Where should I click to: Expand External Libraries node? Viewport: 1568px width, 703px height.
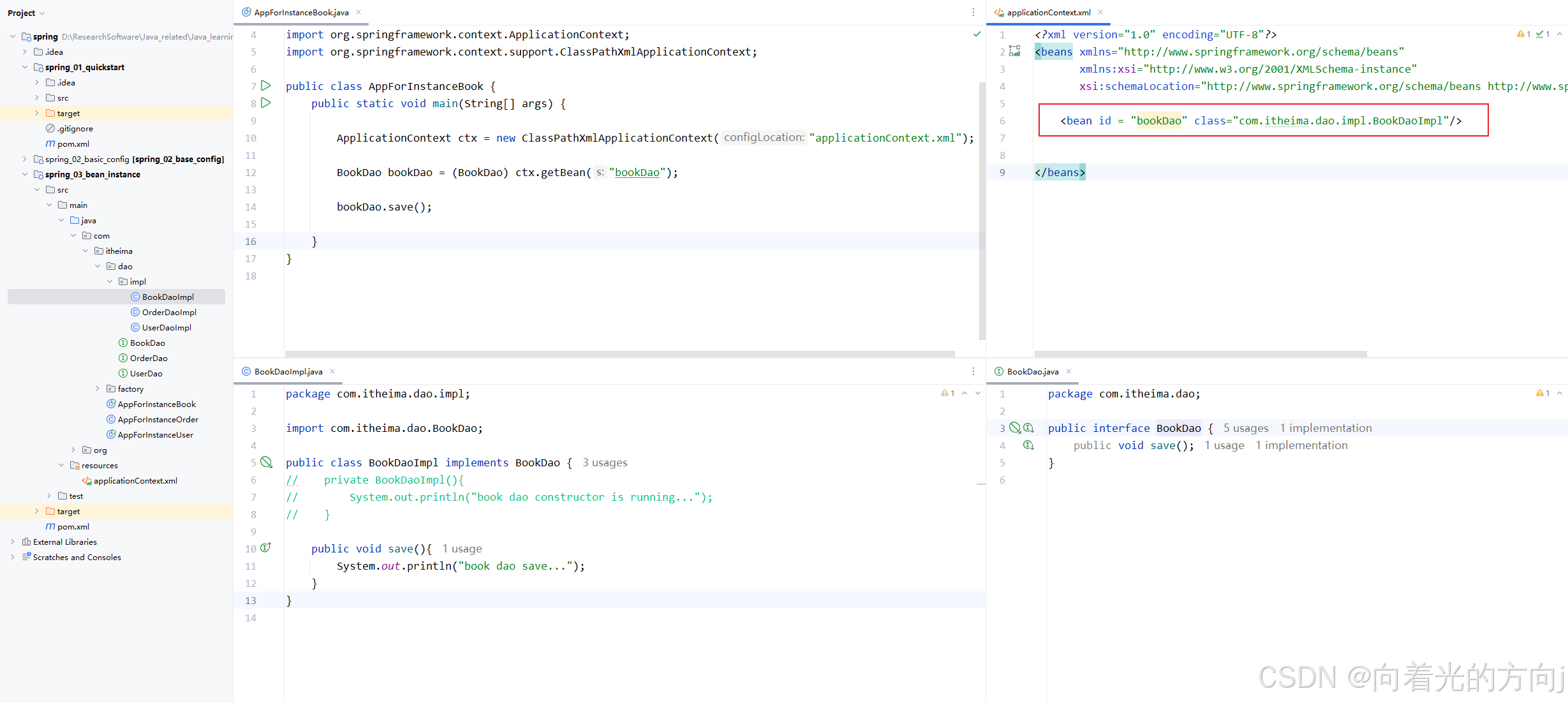12,542
